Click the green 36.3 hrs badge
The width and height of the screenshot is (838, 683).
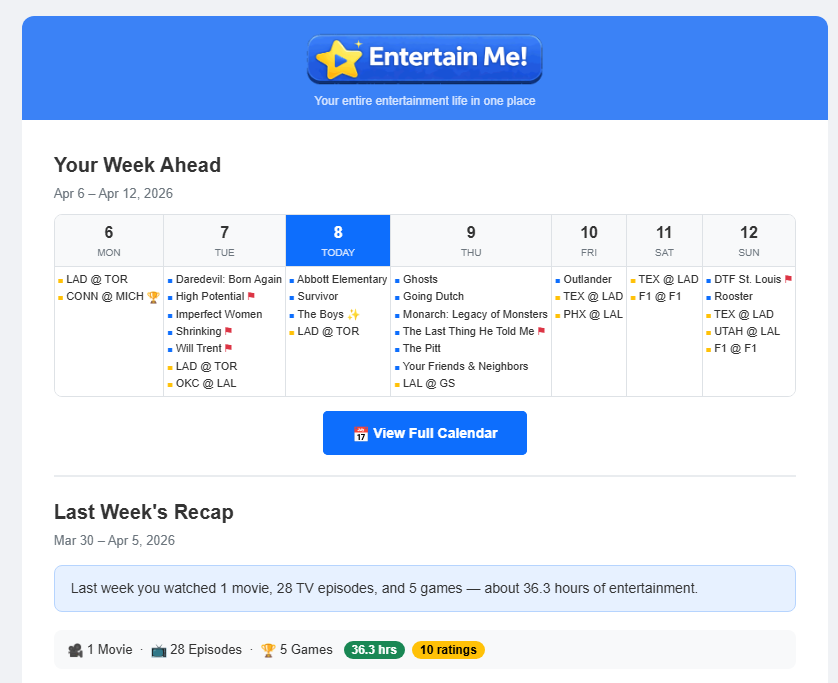(374, 650)
